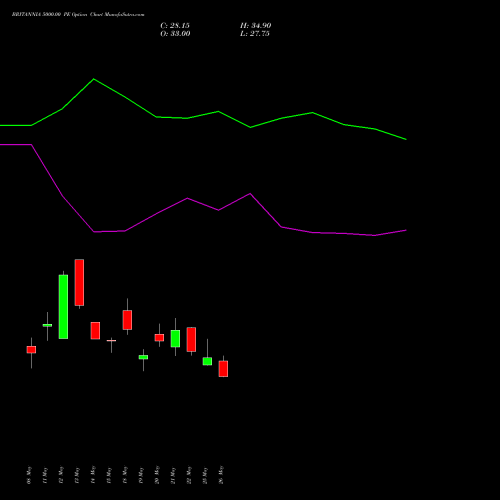Viewport: 500px width, 500px height.
Task: Click the red candle for 22 May
Action: [x=191, y=339]
